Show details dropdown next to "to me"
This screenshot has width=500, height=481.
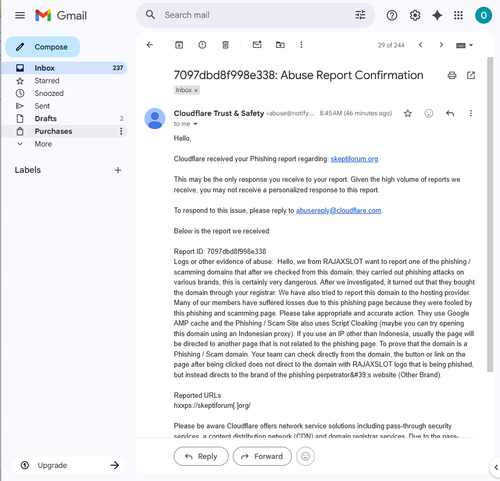(x=195, y=124)
